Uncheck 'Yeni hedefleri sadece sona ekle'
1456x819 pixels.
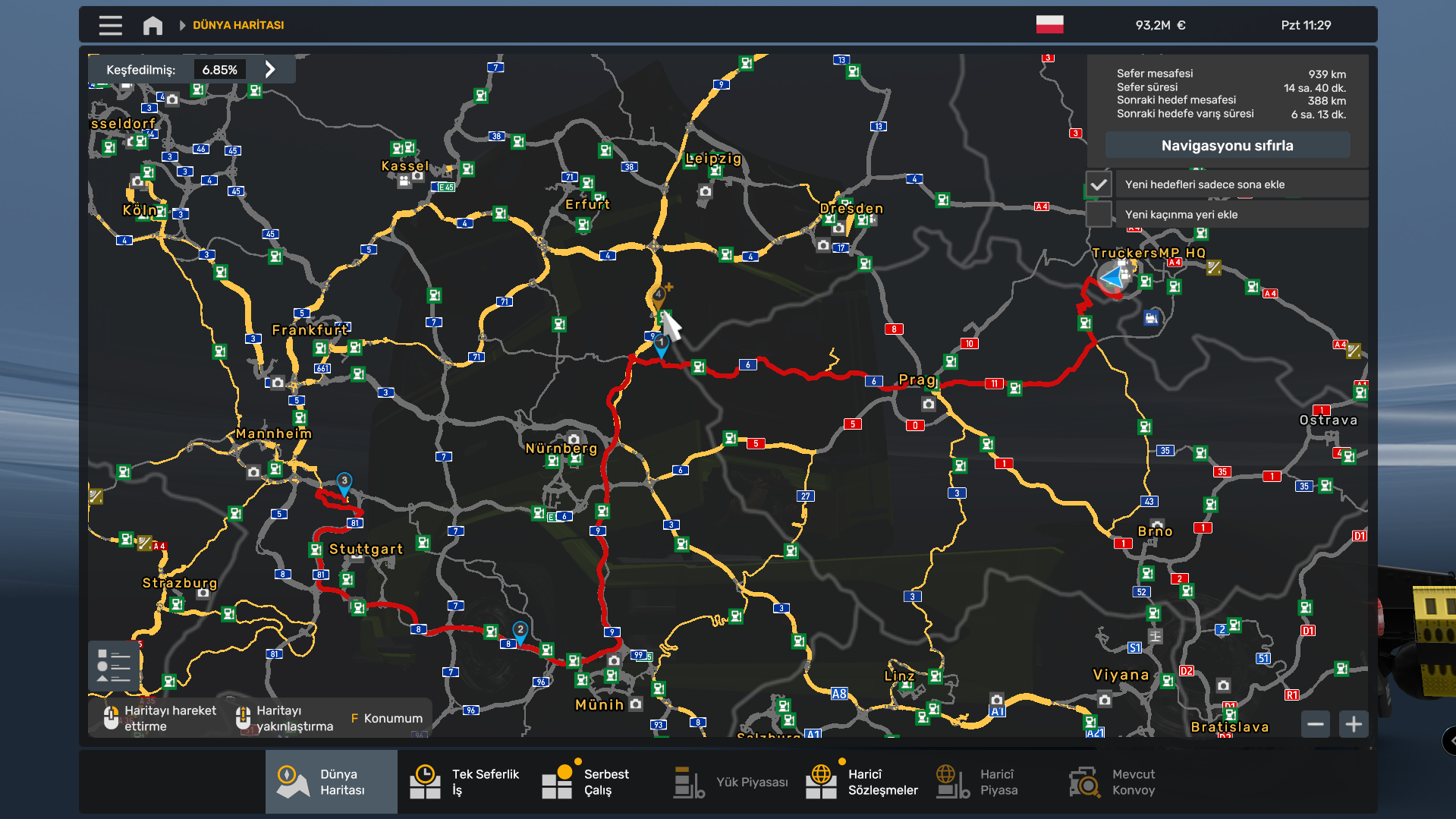coord(1099,184)
